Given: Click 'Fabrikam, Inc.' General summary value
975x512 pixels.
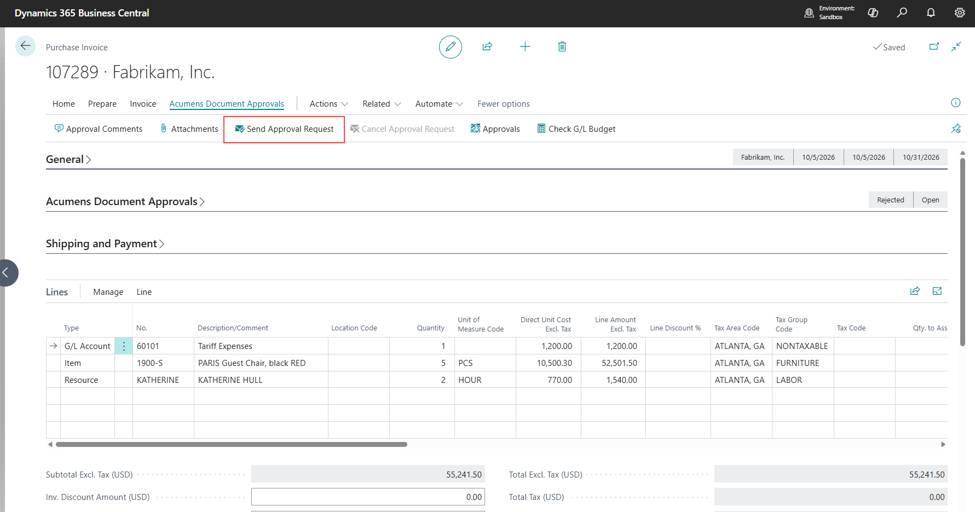Looking at the screenshot, I should point(763,157).
